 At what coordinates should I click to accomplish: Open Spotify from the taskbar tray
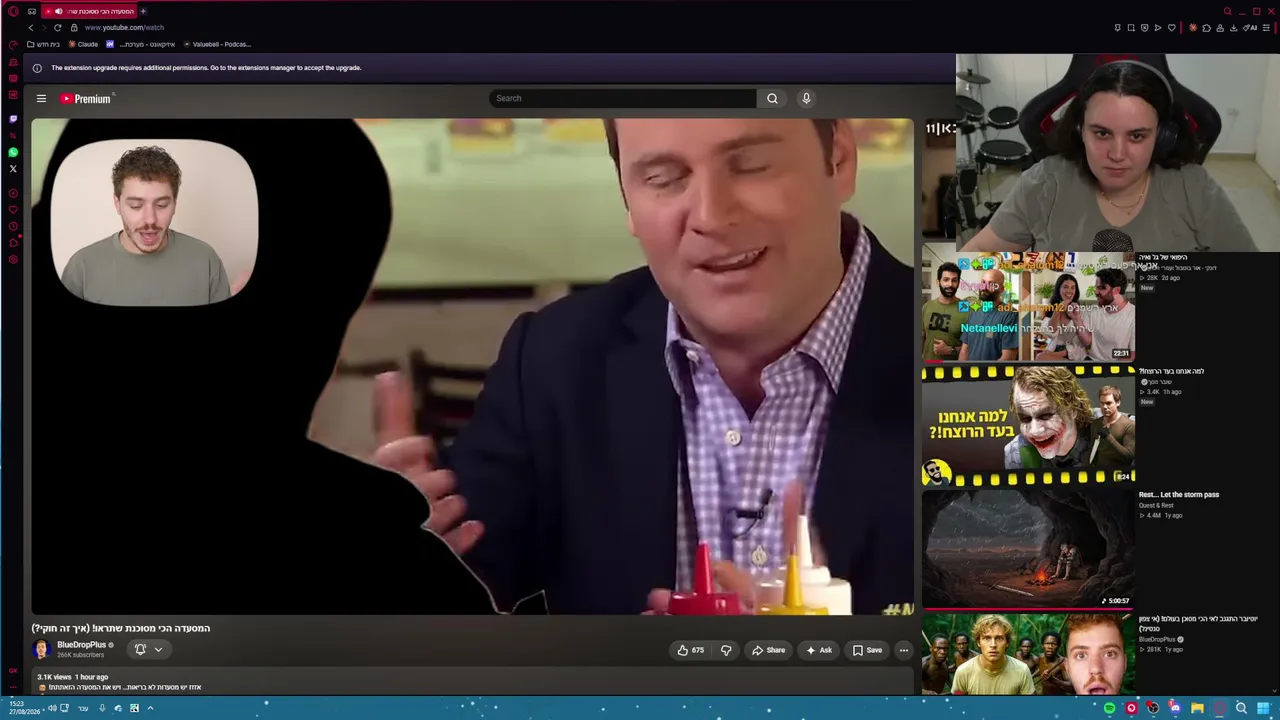(1109, 708)
